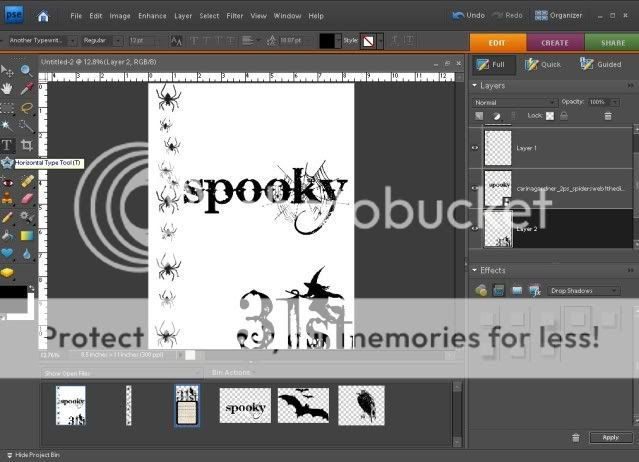Open the Enhance menu
This screenshot has height=462, width=639.
tap(152, 16)
